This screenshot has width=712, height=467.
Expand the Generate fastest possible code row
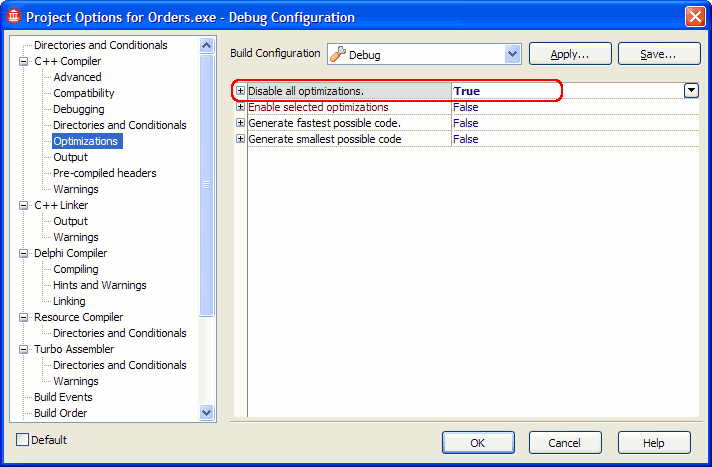[x=240, y=123]
